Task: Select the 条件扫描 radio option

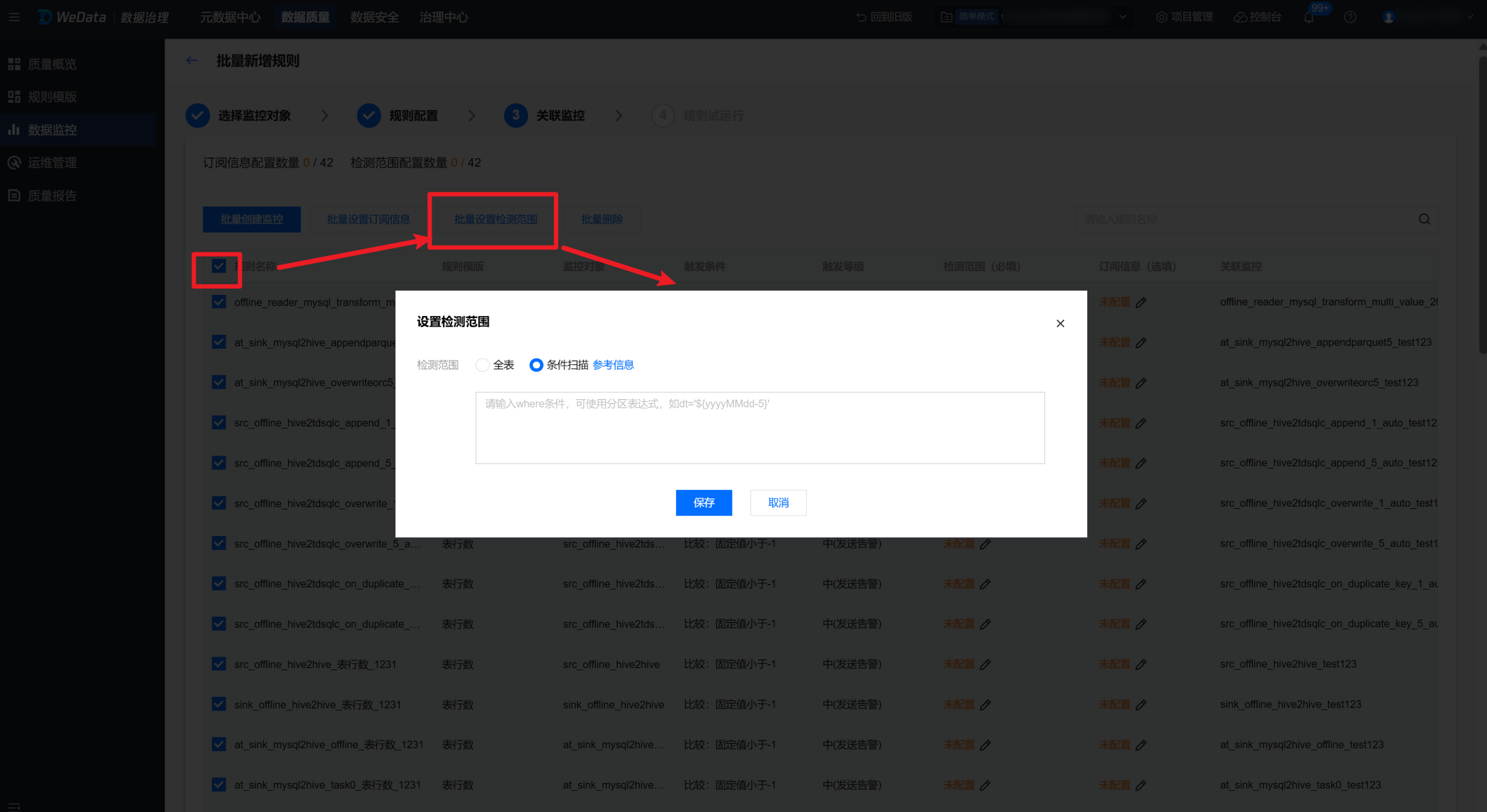Action: pyautogui.click(x=536, y=365)
